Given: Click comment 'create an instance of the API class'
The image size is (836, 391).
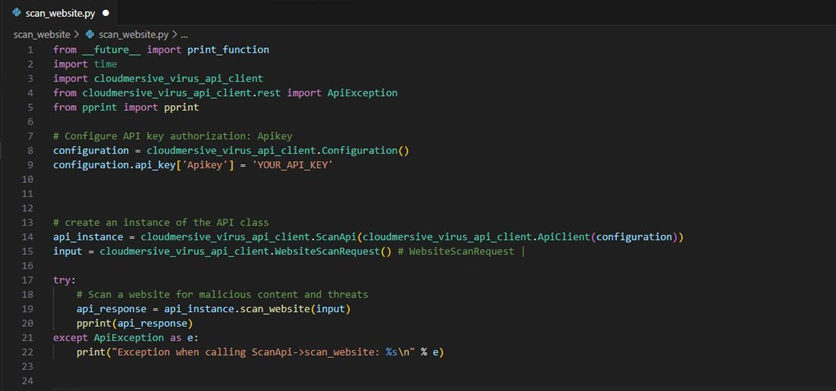Looking at the screenshot, I should click(x=161, y=222).
